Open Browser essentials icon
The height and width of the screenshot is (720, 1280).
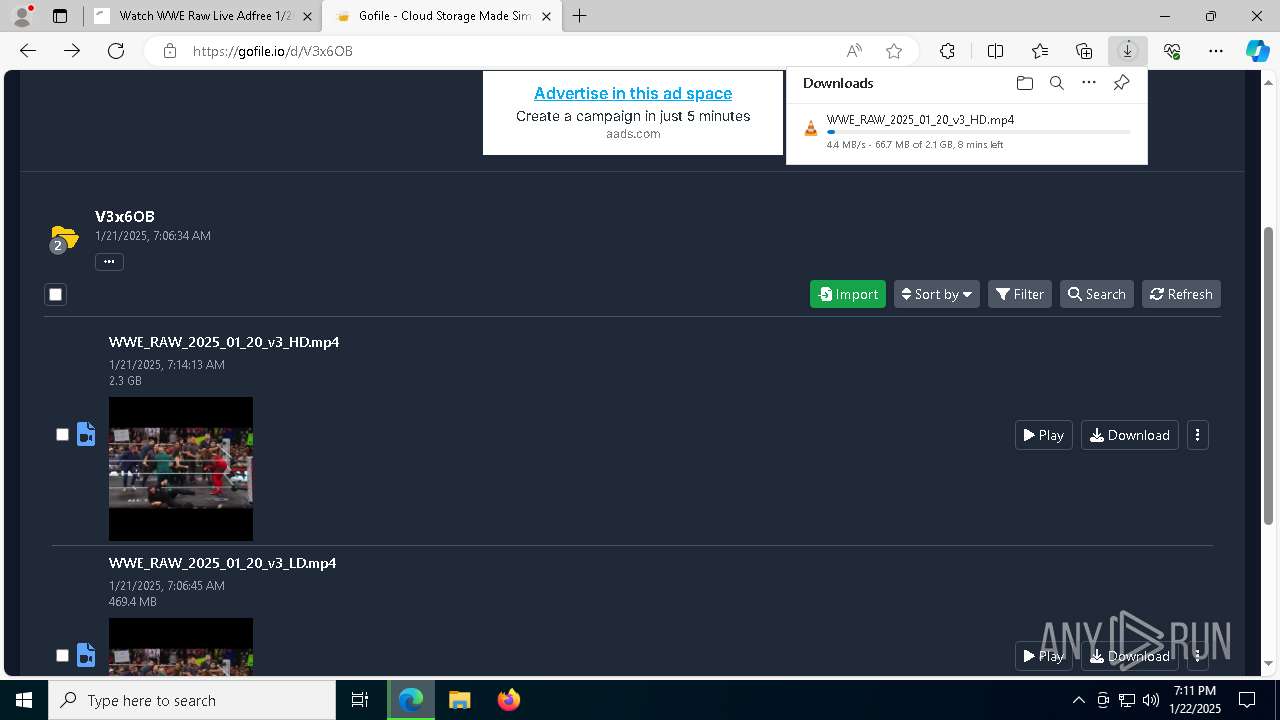[1172, 51]
